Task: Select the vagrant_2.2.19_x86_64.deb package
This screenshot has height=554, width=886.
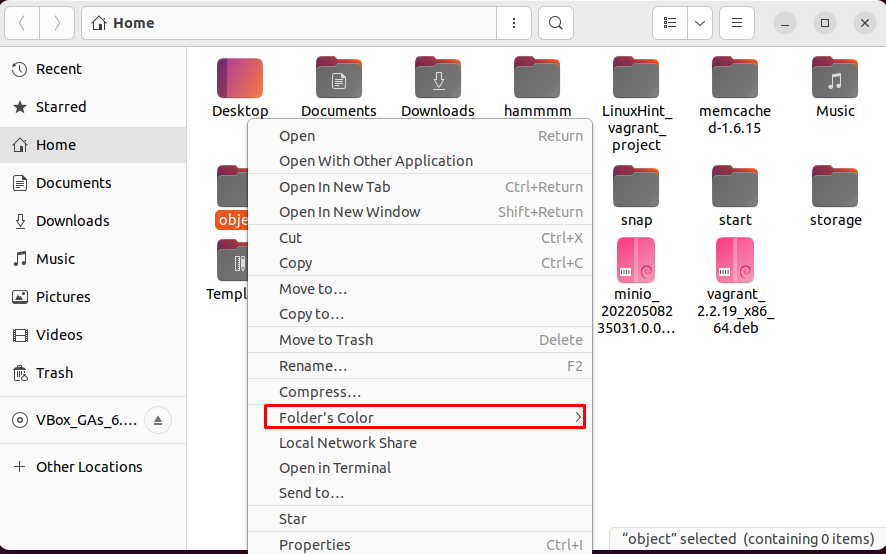Action: pyautogui.click(x=735, y=260)
